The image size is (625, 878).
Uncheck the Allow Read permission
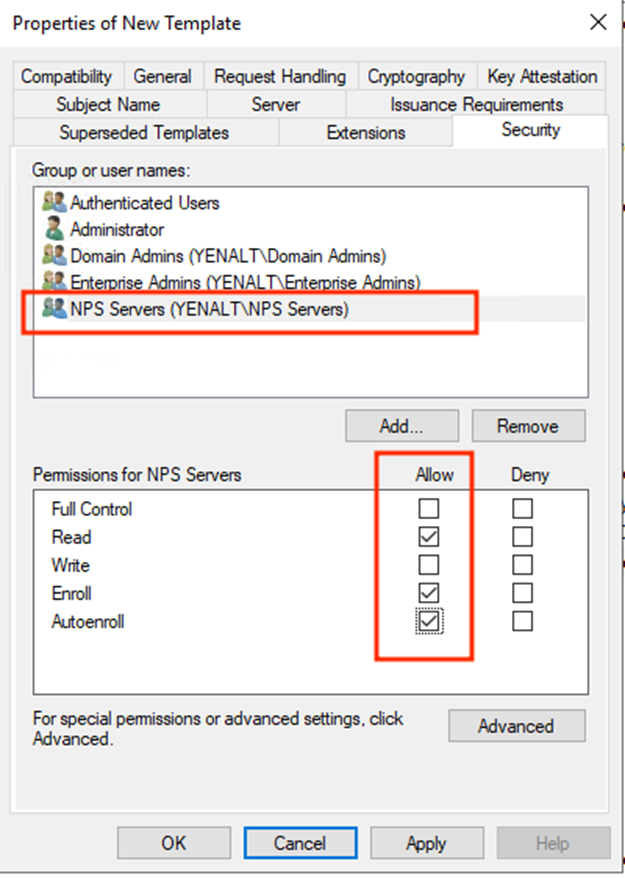[428, 536]
